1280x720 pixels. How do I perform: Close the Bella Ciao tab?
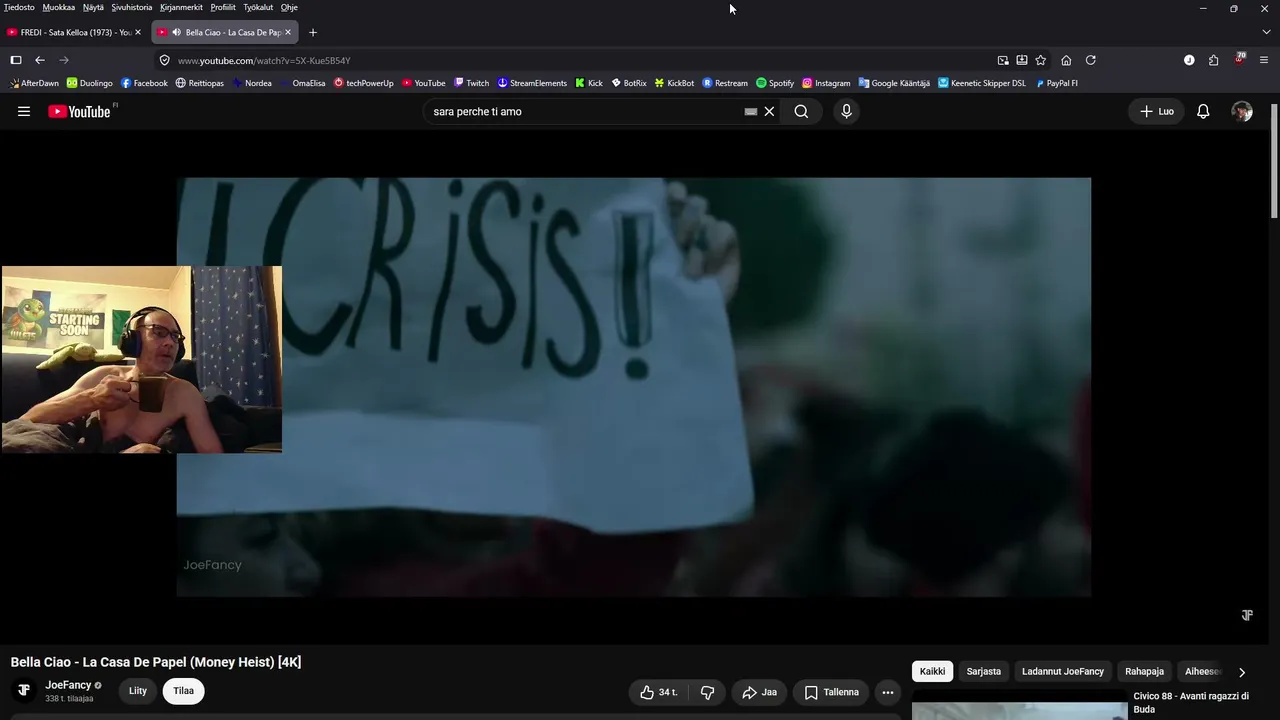[x=288, y=32]
